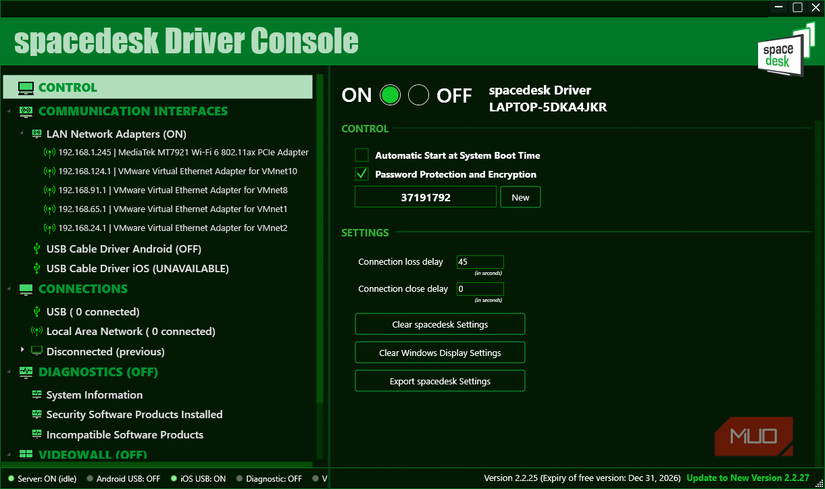This screenshot has height=489, width=825.
Task: Click the left panel vertical scrollbar
Action: click(319, 239)
